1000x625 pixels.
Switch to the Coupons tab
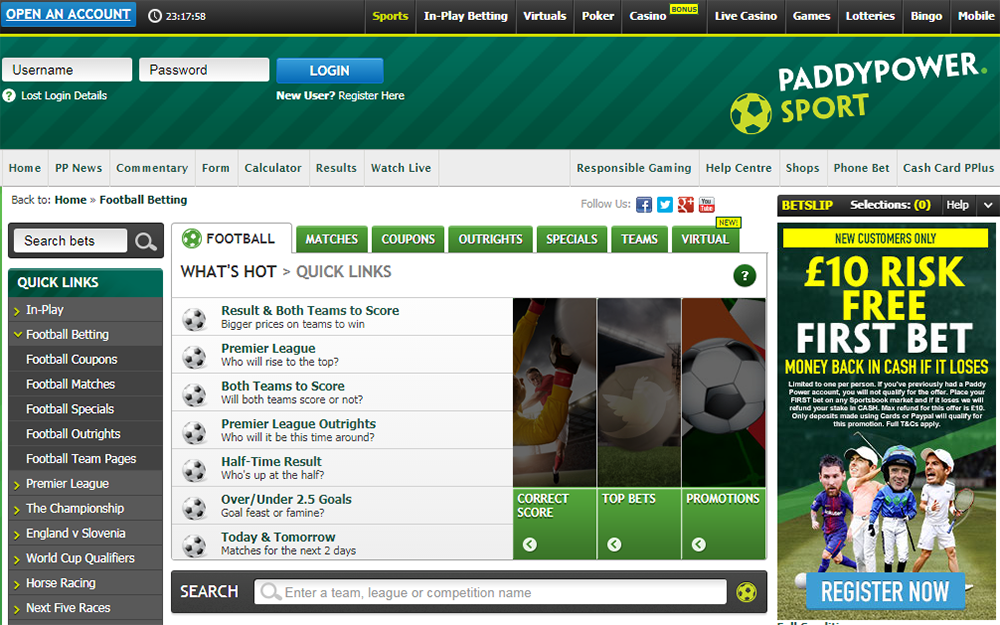[x=408, y=239]
